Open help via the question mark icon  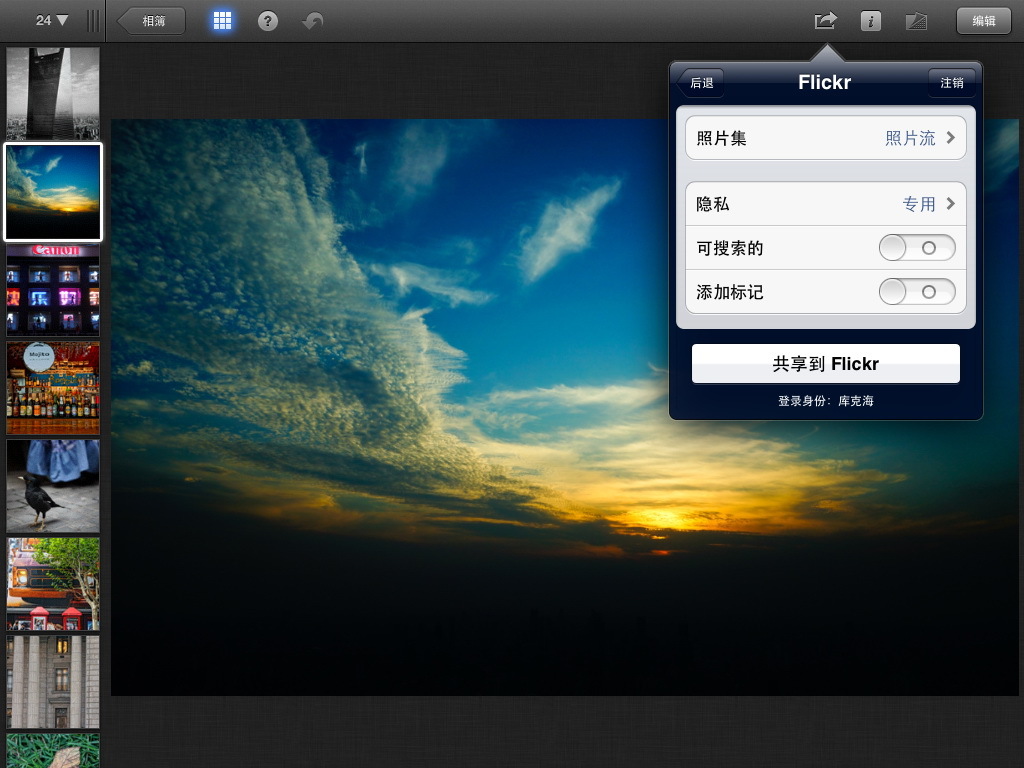point(266,20)
